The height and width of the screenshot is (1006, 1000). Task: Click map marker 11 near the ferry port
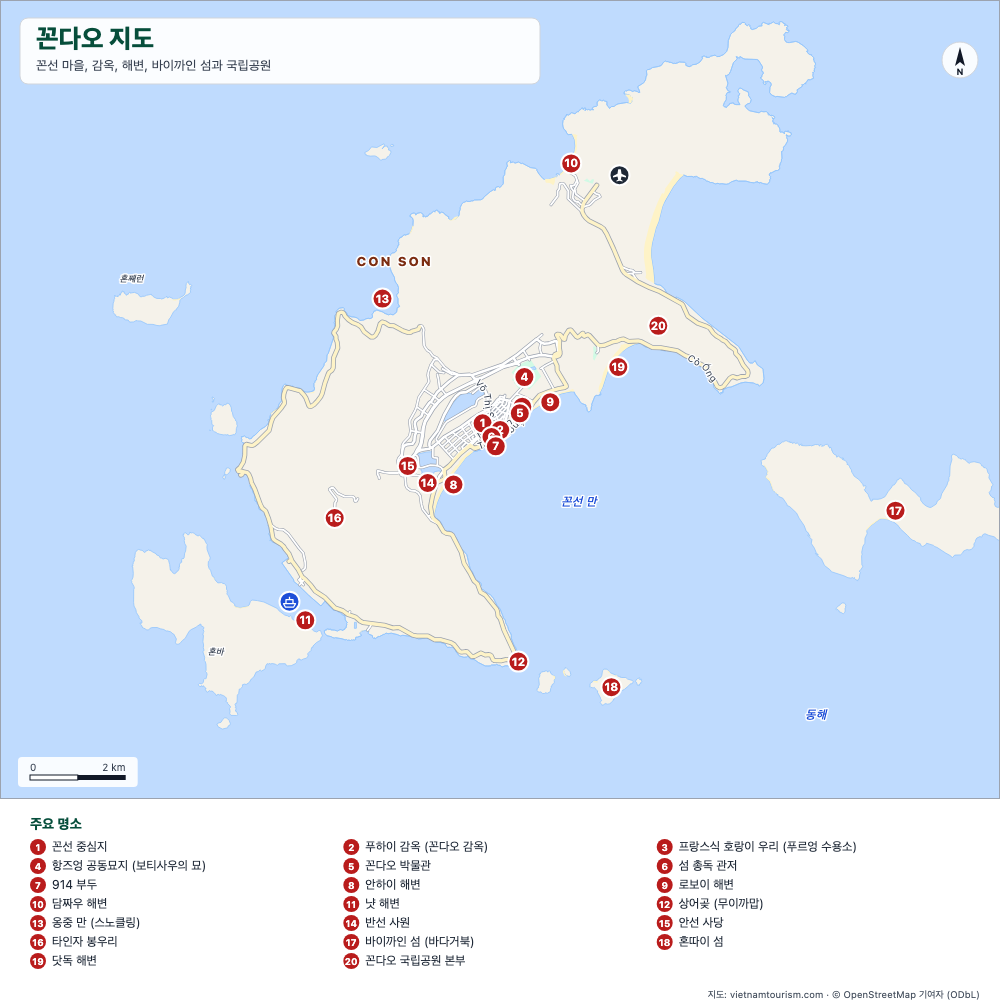pos(305,620)
